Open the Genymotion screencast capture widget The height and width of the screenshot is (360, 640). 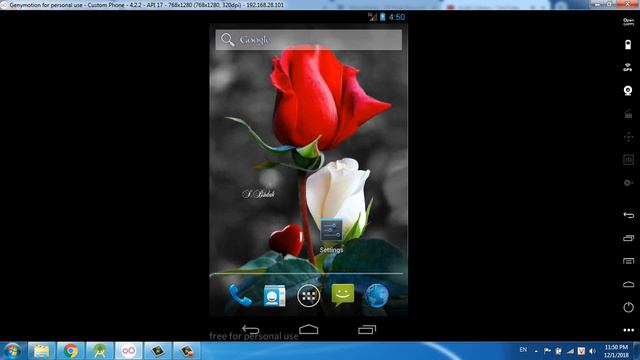[x=628, y=113]
